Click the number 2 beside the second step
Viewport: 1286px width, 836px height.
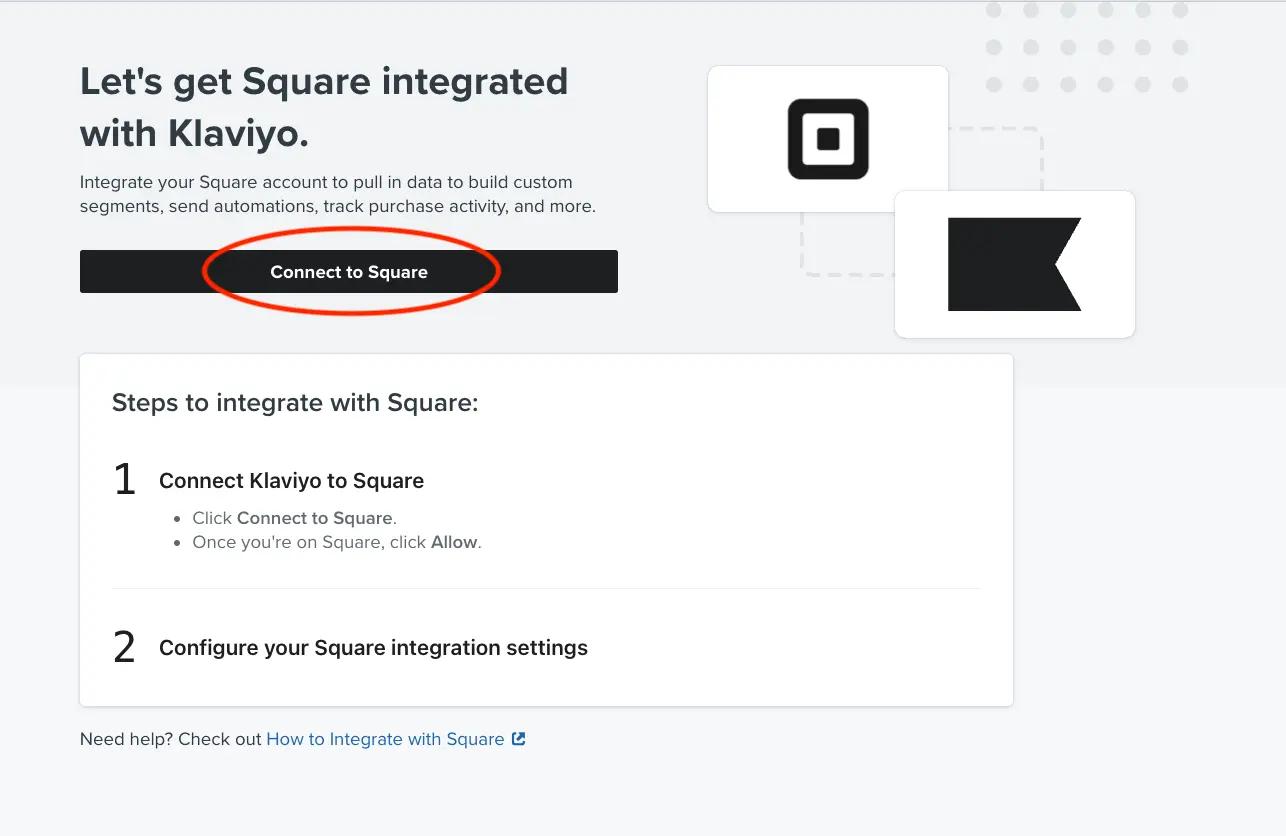tap(124, 647)
